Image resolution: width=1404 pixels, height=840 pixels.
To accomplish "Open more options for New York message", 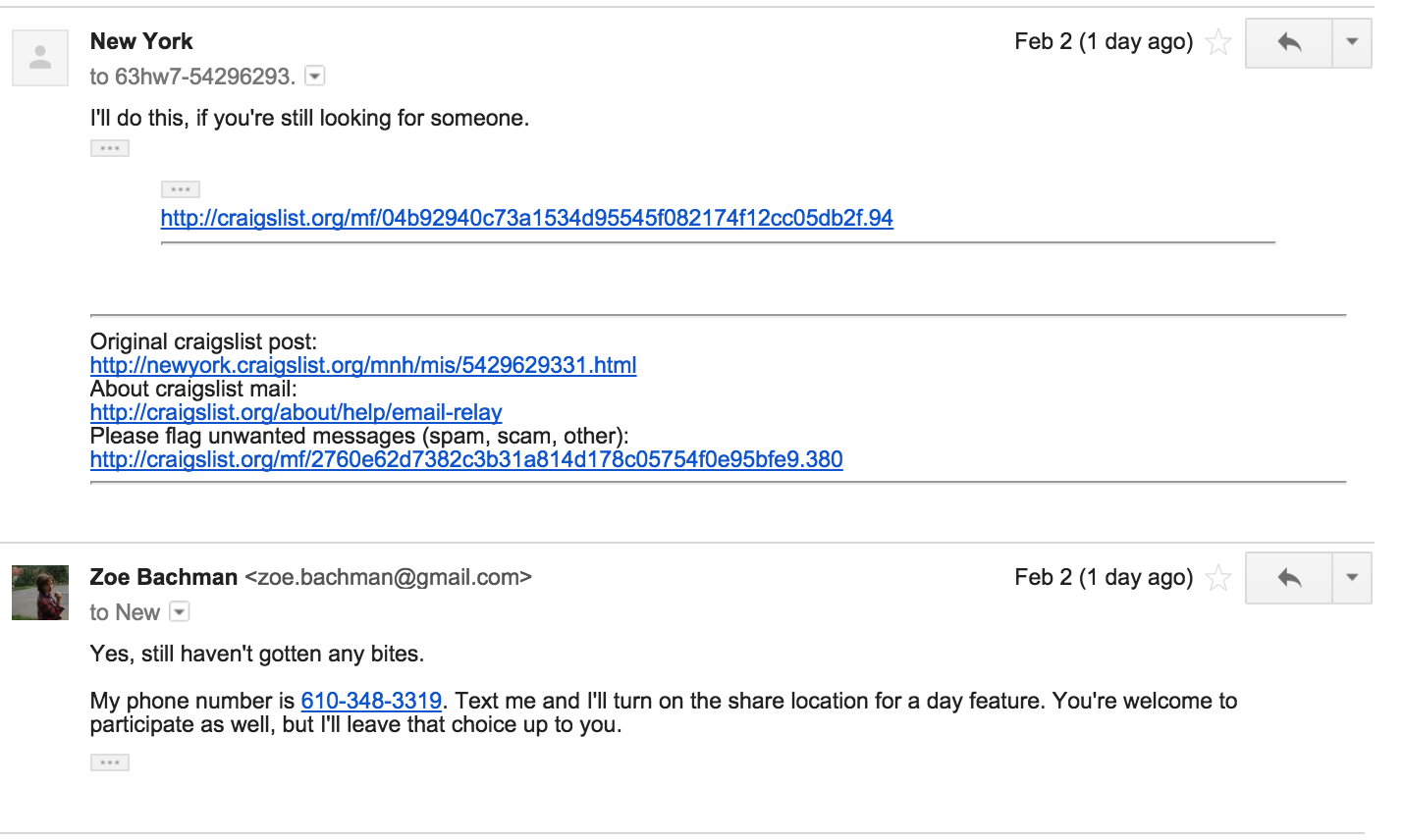I will (x=1352, y=43).
